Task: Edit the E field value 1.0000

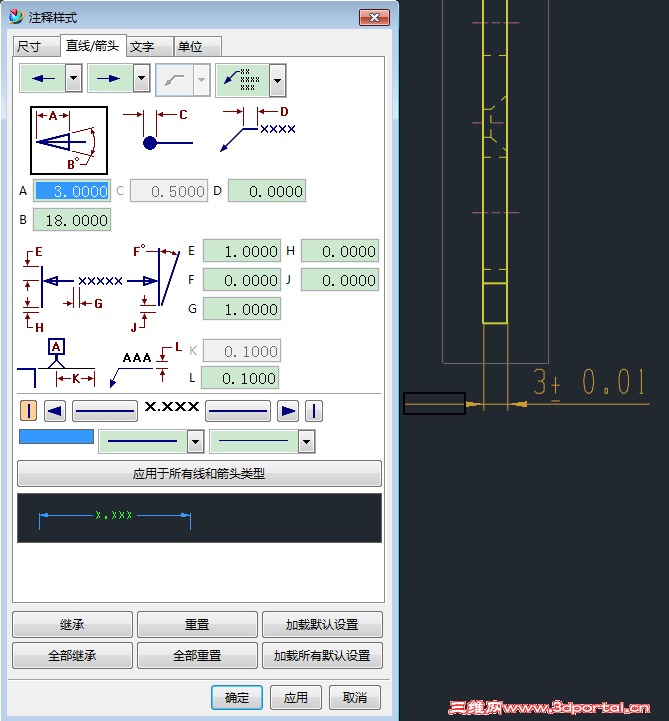Action: tap(242, 251)
